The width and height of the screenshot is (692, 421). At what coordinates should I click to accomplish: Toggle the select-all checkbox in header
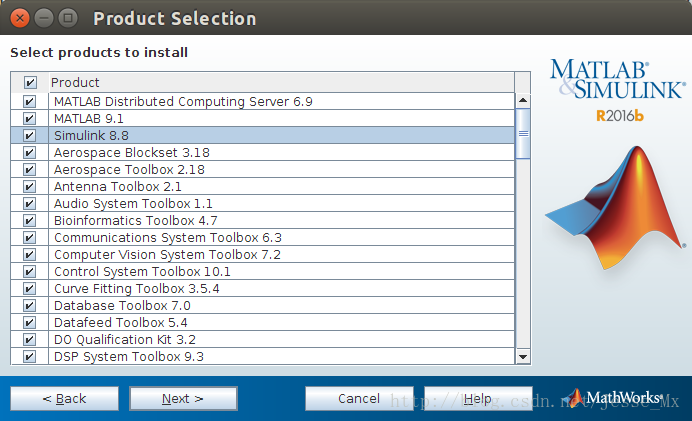pos(30,83)
